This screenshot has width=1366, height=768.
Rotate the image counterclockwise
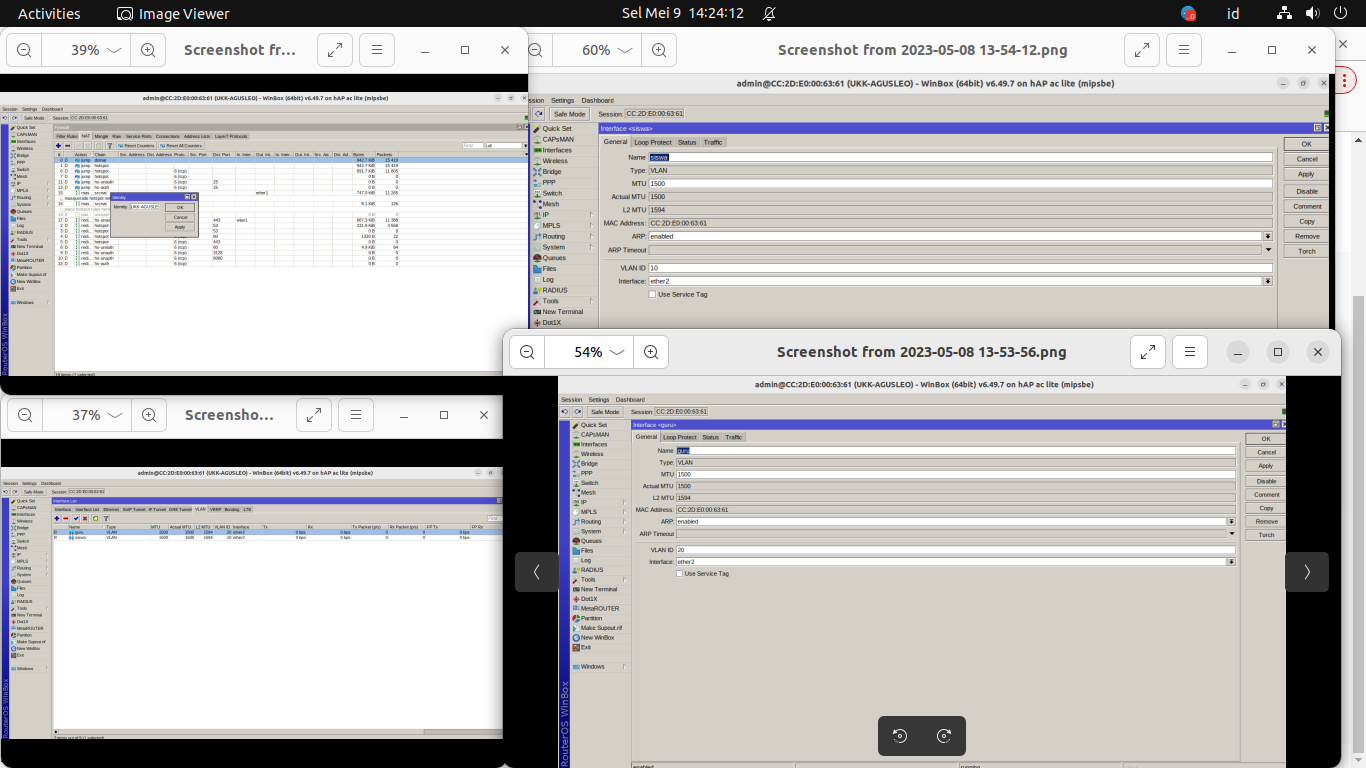click(900, 736)
